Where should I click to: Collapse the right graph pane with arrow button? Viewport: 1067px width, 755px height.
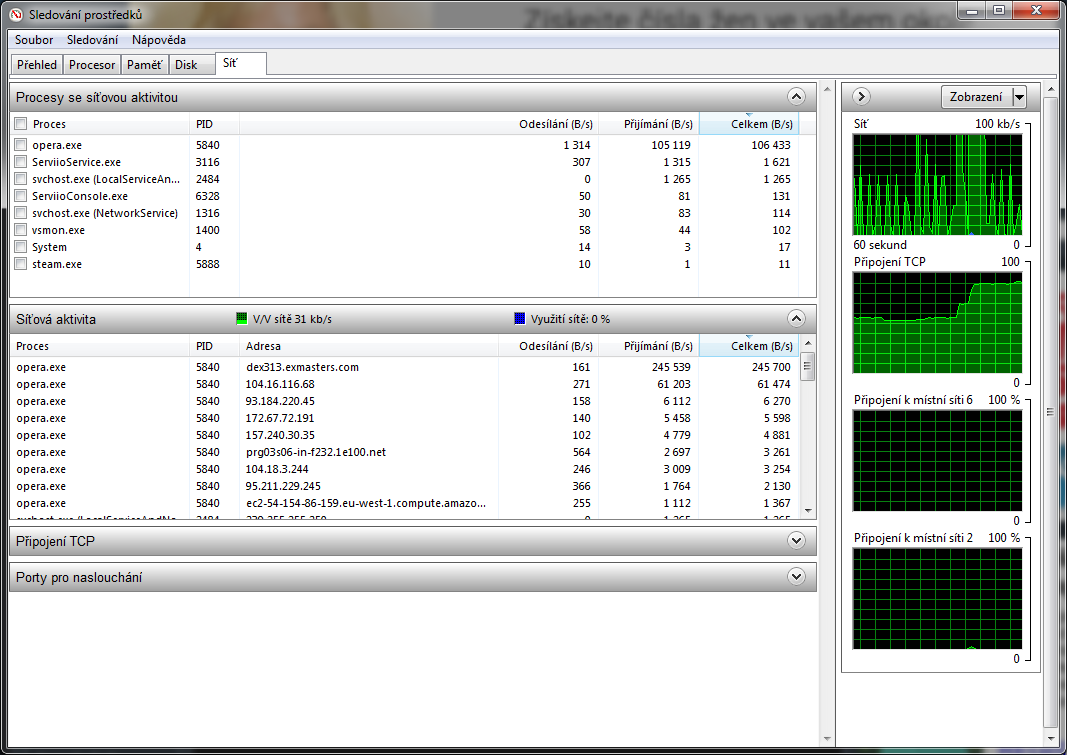pyautogui.click(x=861, y=97)
